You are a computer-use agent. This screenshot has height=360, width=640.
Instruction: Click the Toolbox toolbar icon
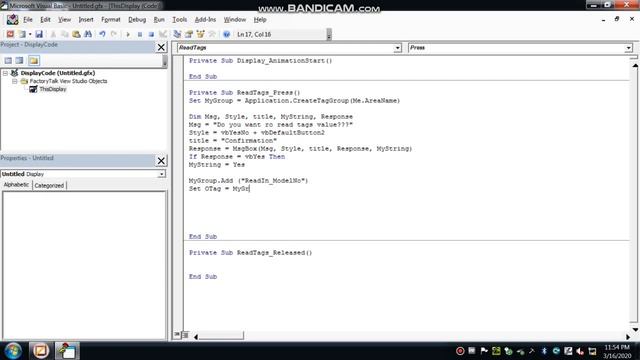[212, 34]
